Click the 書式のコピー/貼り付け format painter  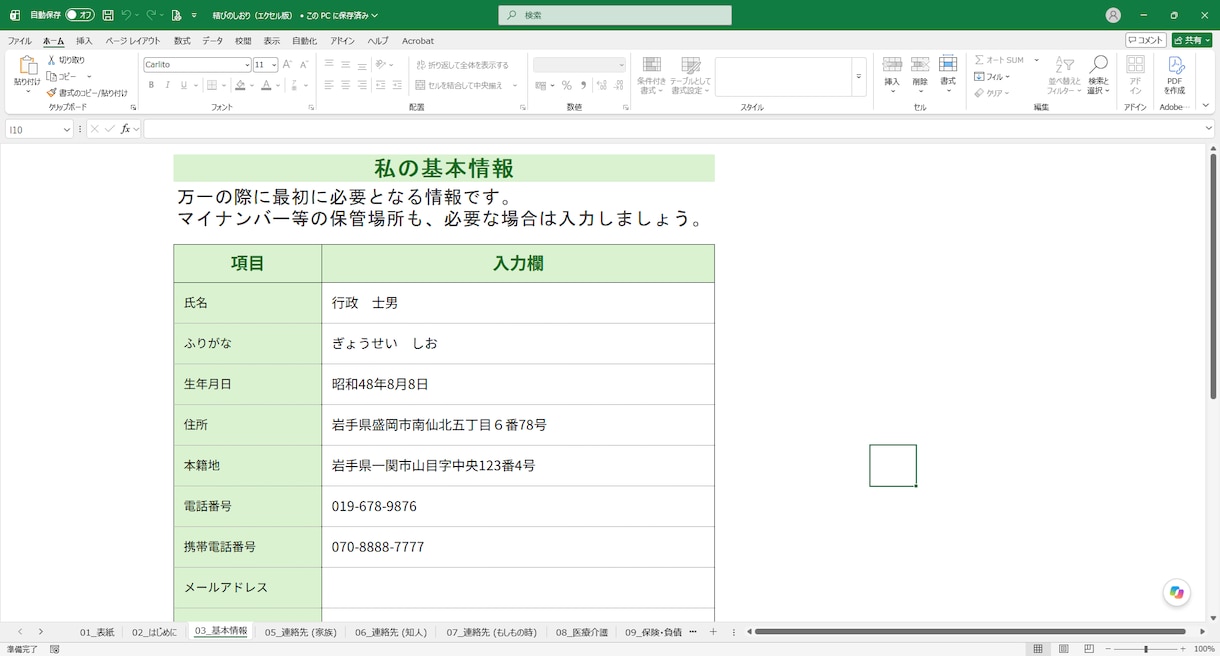pos(87,92)
